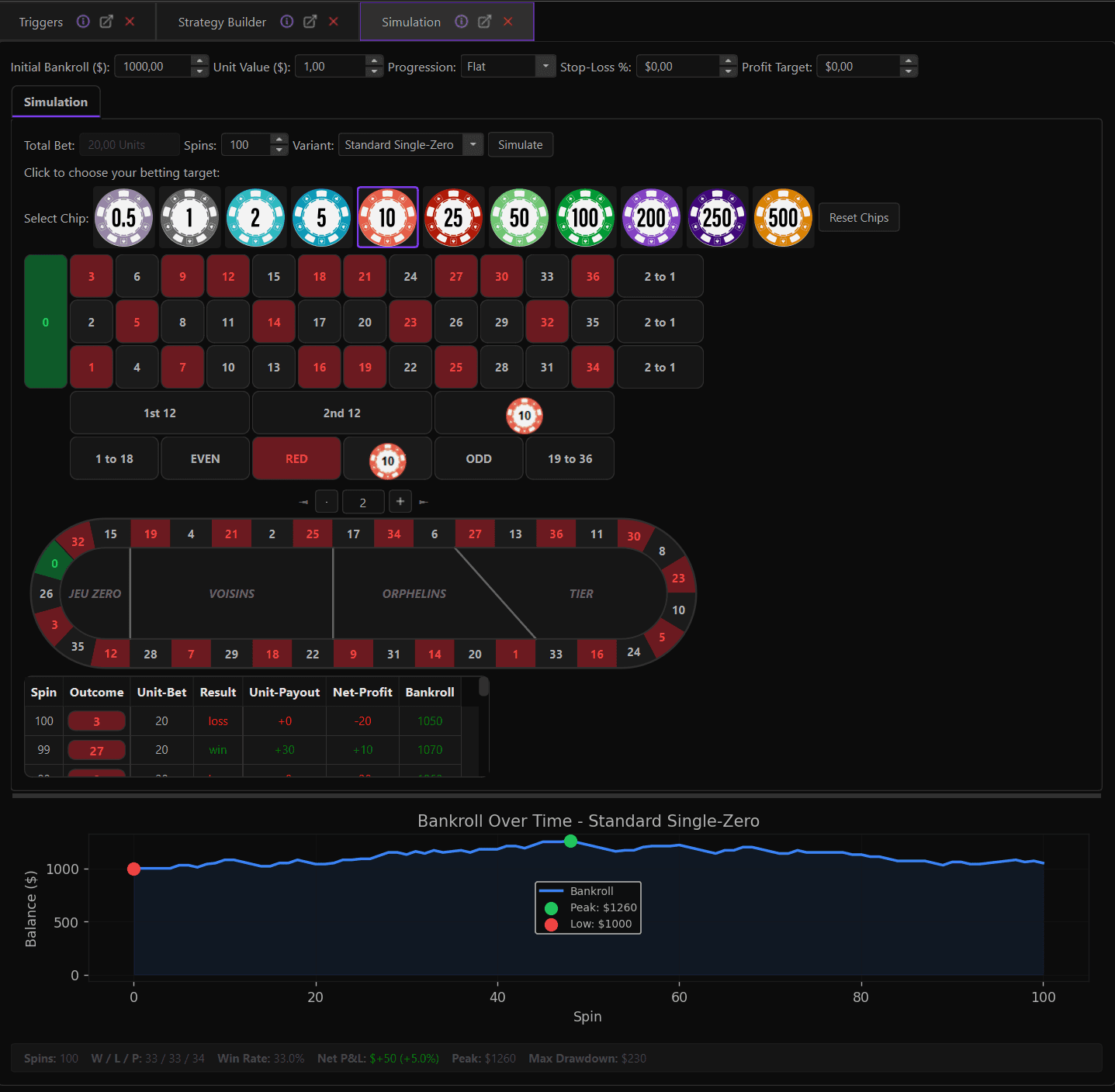Click the info icon on the Simulation tab
Image resolution: width=1115 pixels, height=1092 pixels.
462,22
